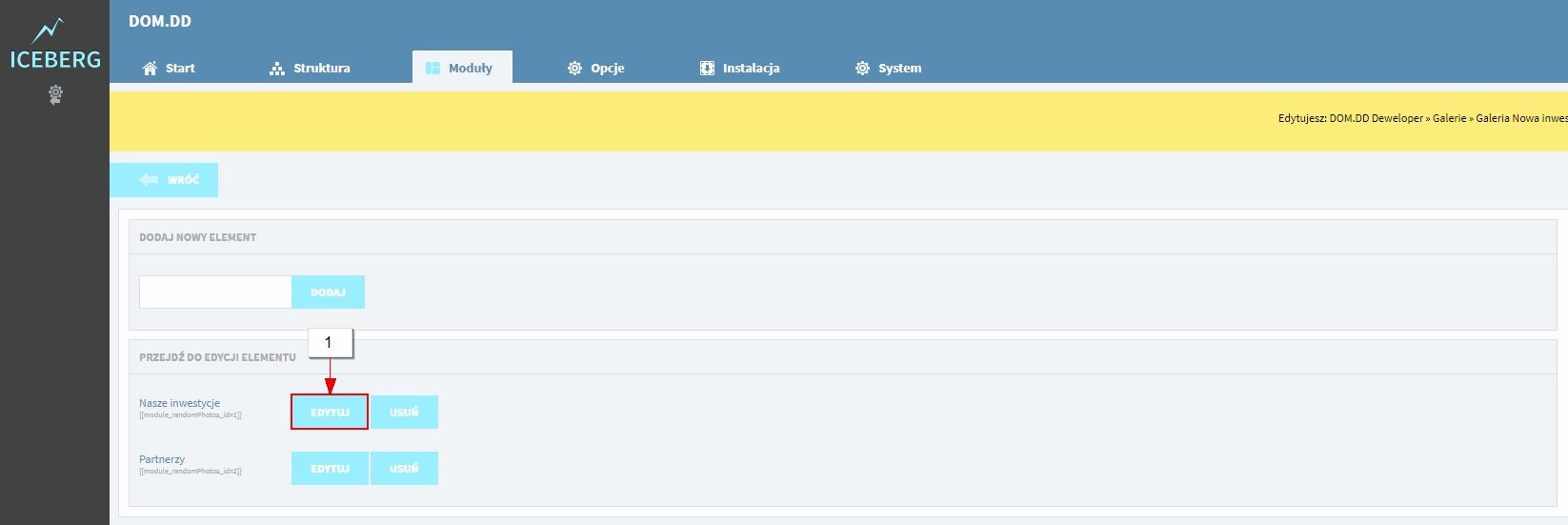Click the Opcje gear icon
Screen dimensions: 1568x525
[x=574, y=68]
